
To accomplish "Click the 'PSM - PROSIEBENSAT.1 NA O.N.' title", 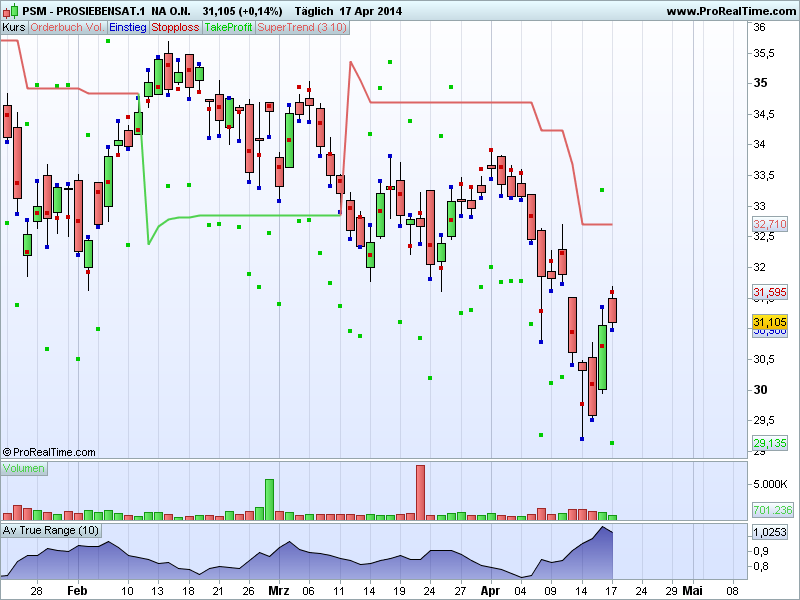I will click(x=106, y=11).
